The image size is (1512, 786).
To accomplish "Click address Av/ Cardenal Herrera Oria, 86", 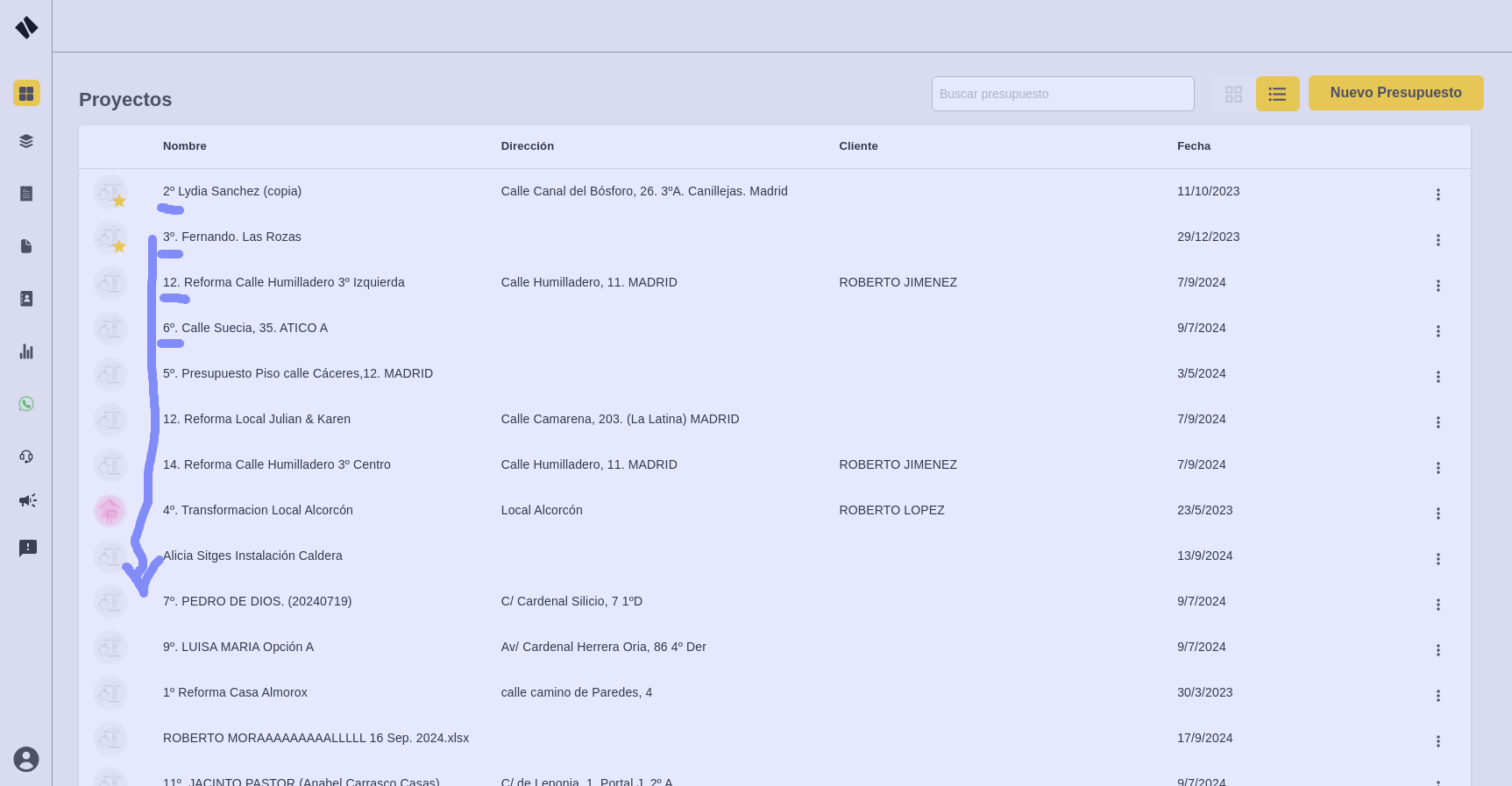I will click(x=604, y=647).
